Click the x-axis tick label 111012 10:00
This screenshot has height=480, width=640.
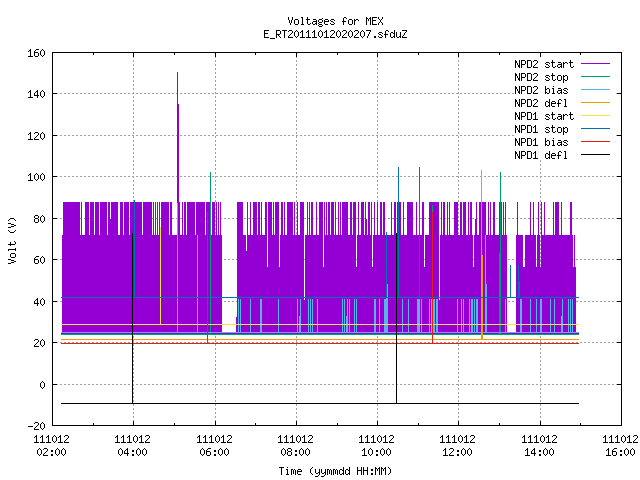[x=376, y=446]
